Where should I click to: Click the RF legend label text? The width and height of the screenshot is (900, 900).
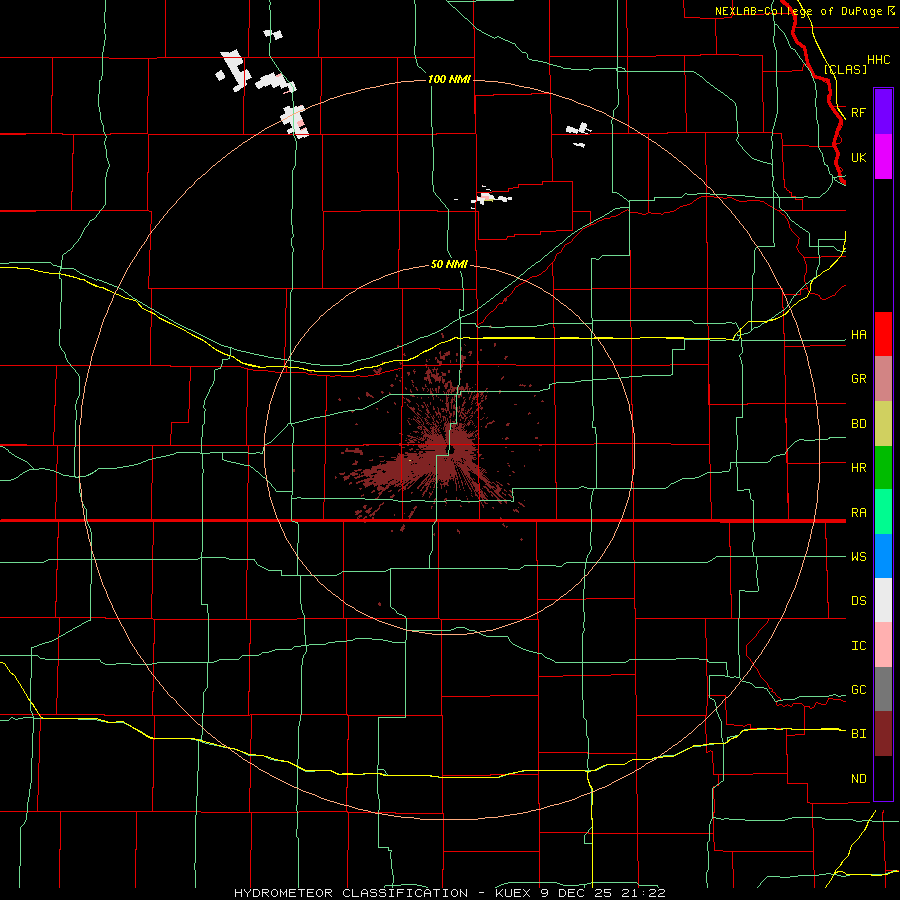(x=859, y=112)
